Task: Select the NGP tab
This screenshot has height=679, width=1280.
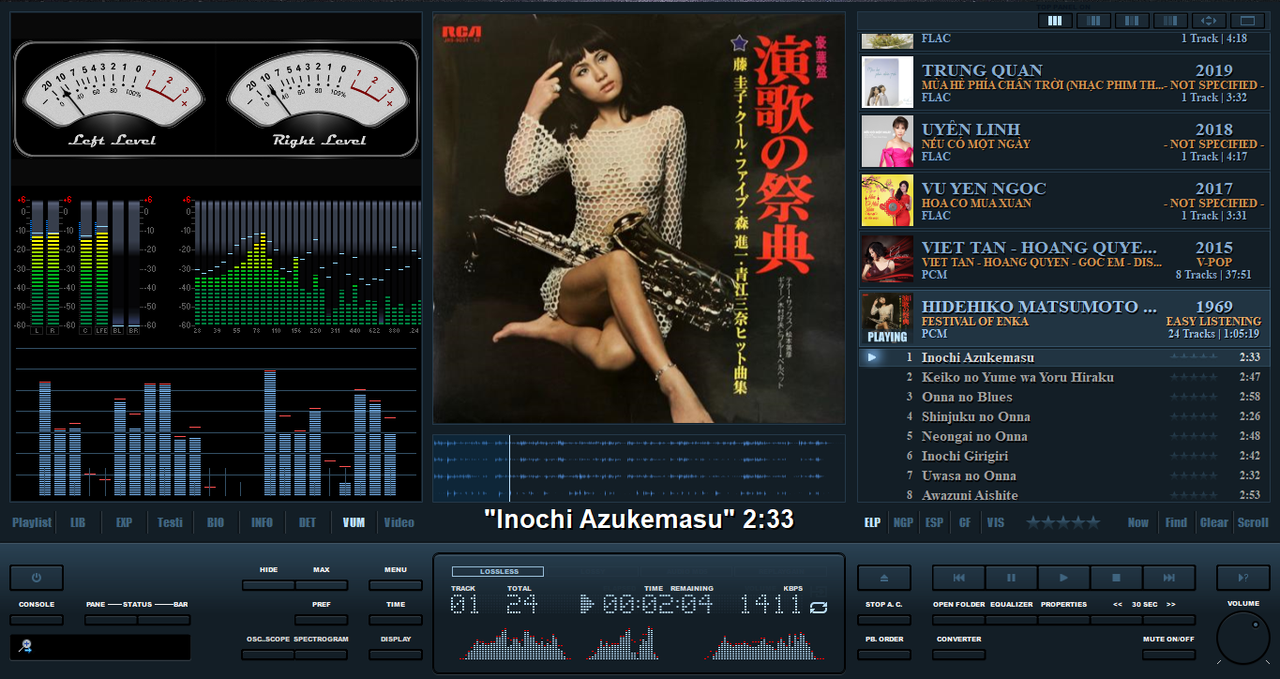Action: click(x=903, y=522)
